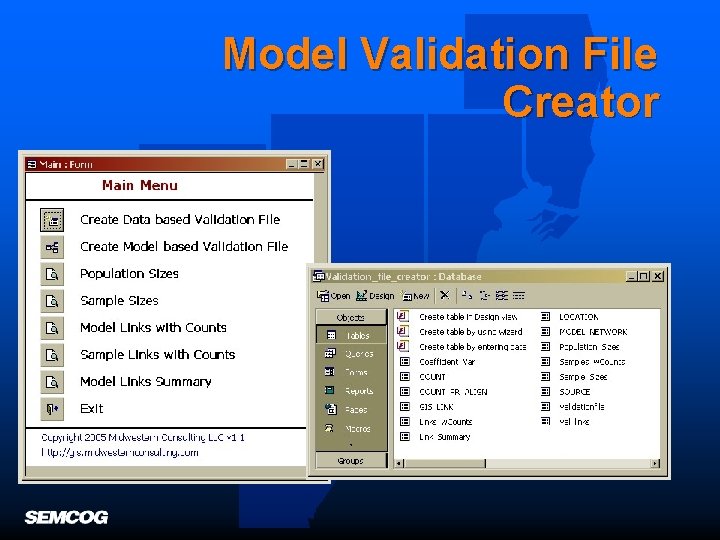Viewport: 720px width, 540px height.
Task: Open Model Links with Counts preview icon
Action: pyautogui.click(x=52, y=328)
